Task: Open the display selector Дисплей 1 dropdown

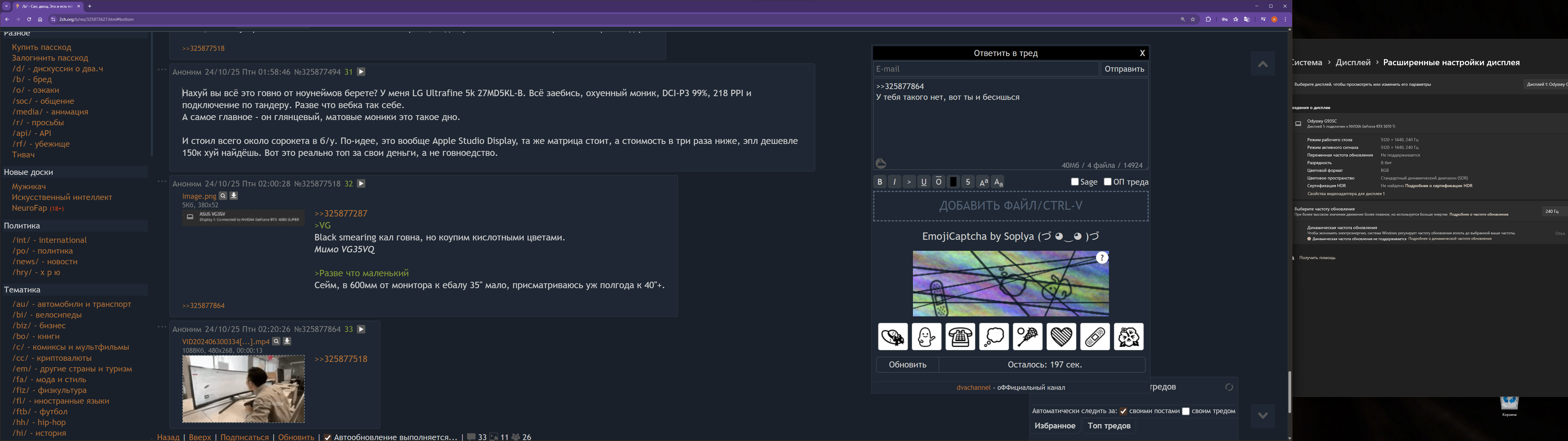Action: point(1546,84)
